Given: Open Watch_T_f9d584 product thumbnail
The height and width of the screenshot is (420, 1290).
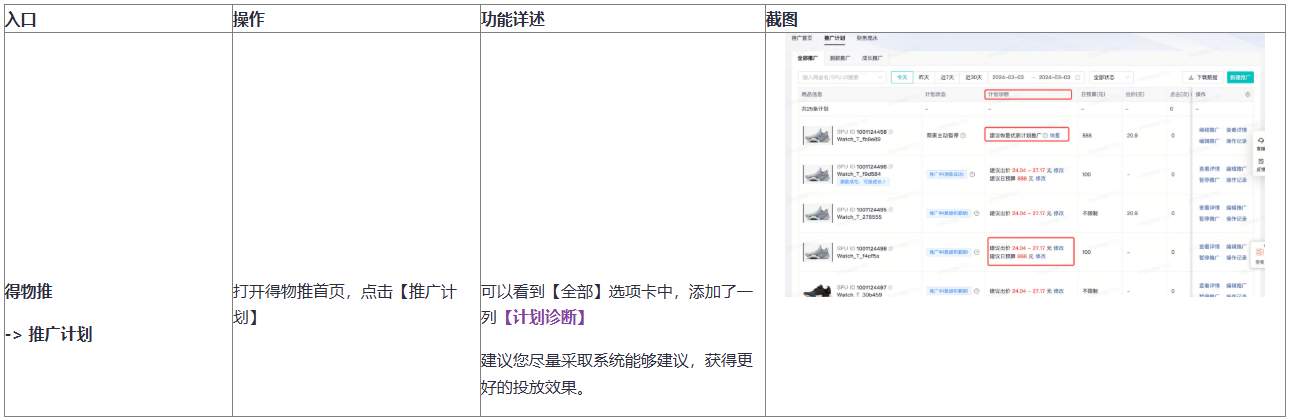Looking at the screenshot, I should pos(817,175).
